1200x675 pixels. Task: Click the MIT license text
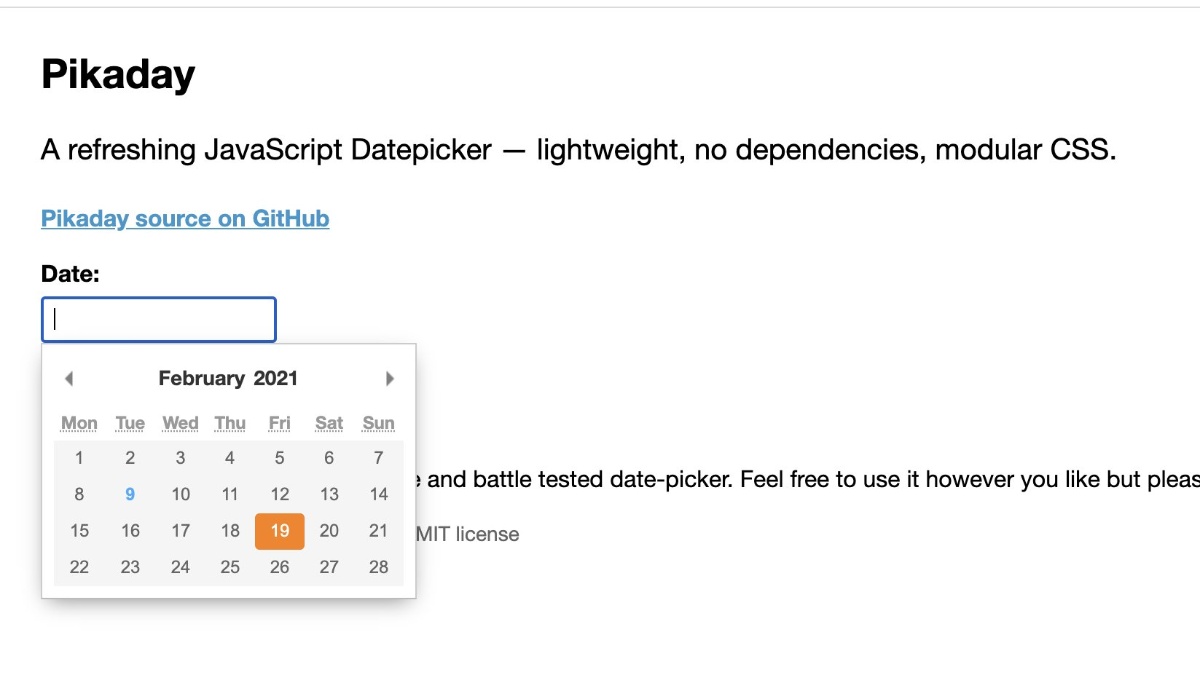tap(468, 534)
